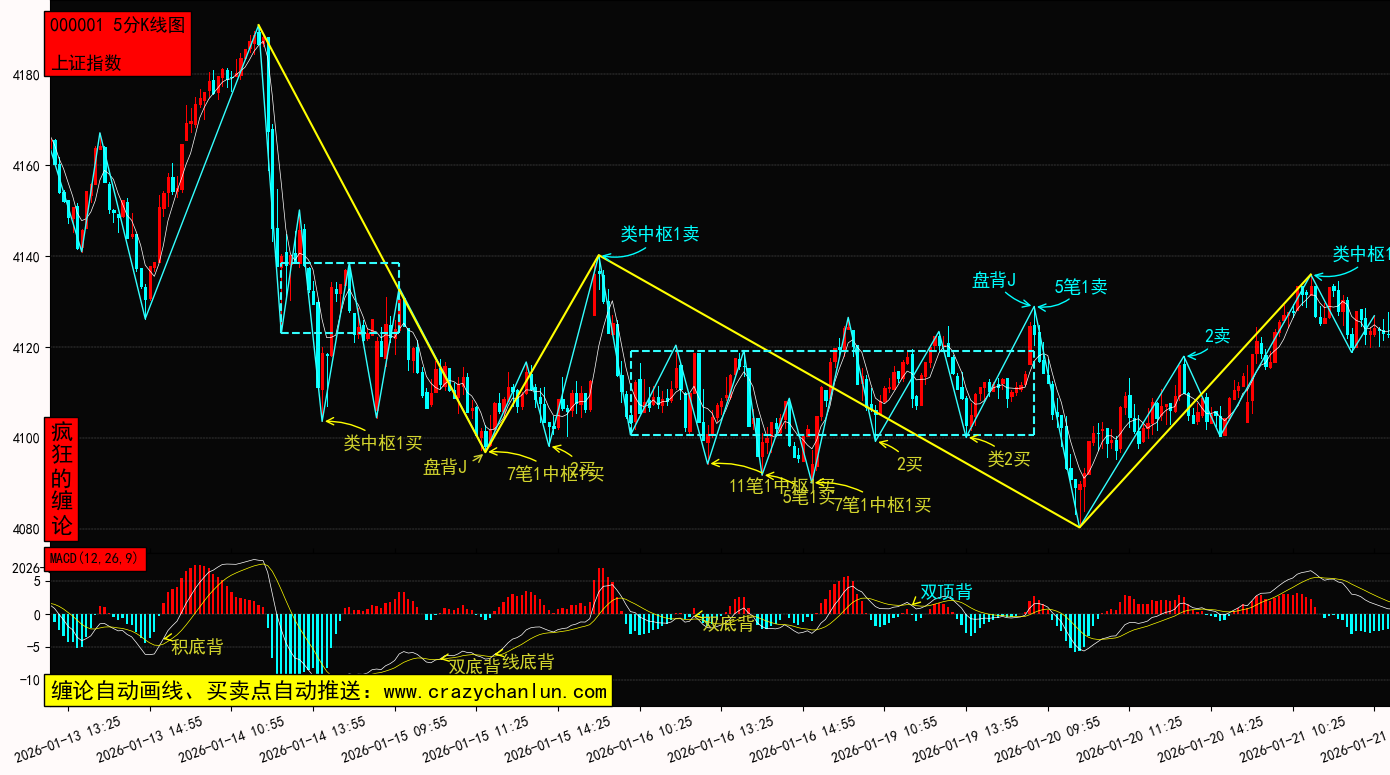The image size is (1390, 775).
Task: Open the www.crazychanlun.com banner link
Action: 327,691
